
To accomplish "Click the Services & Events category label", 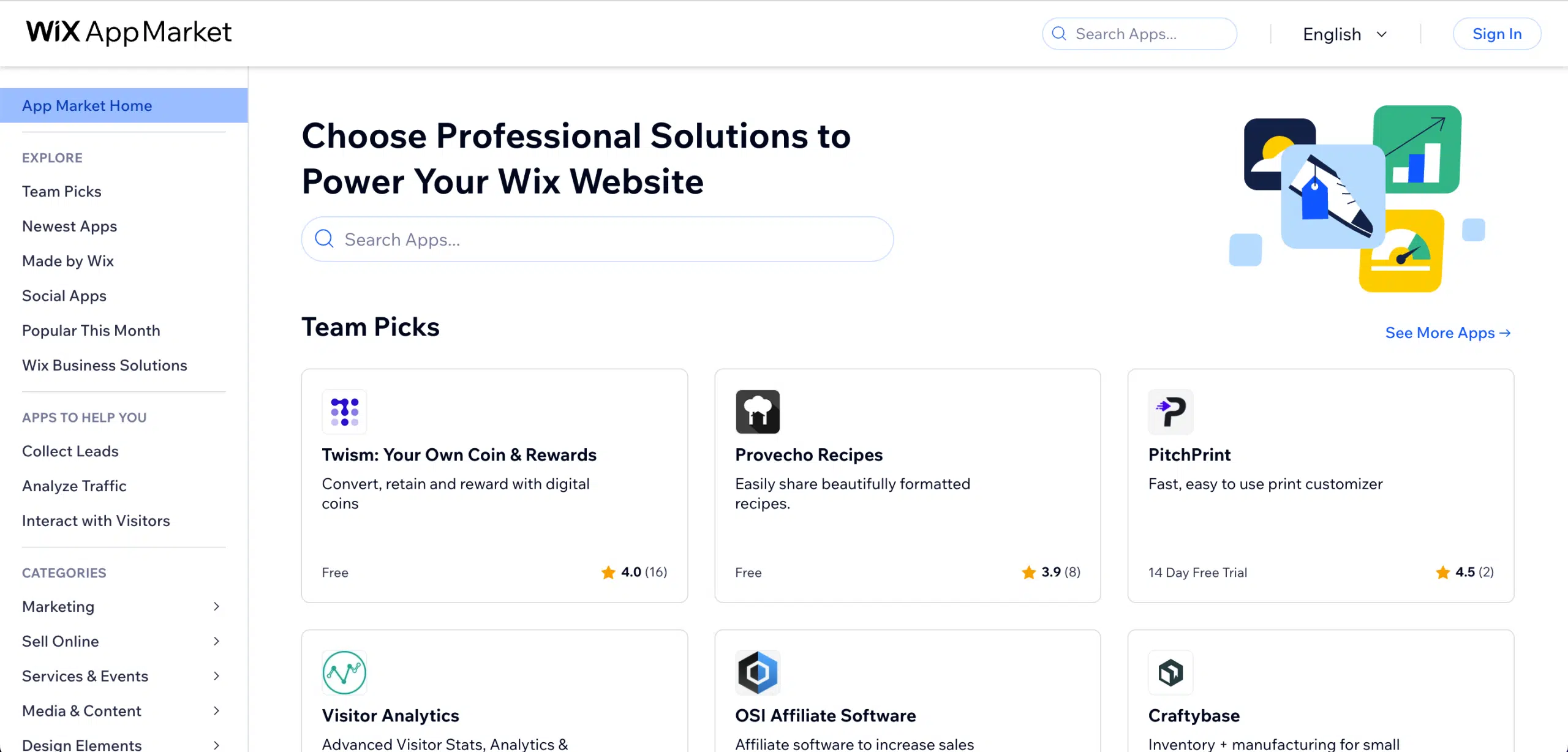I will coord(85,677).
